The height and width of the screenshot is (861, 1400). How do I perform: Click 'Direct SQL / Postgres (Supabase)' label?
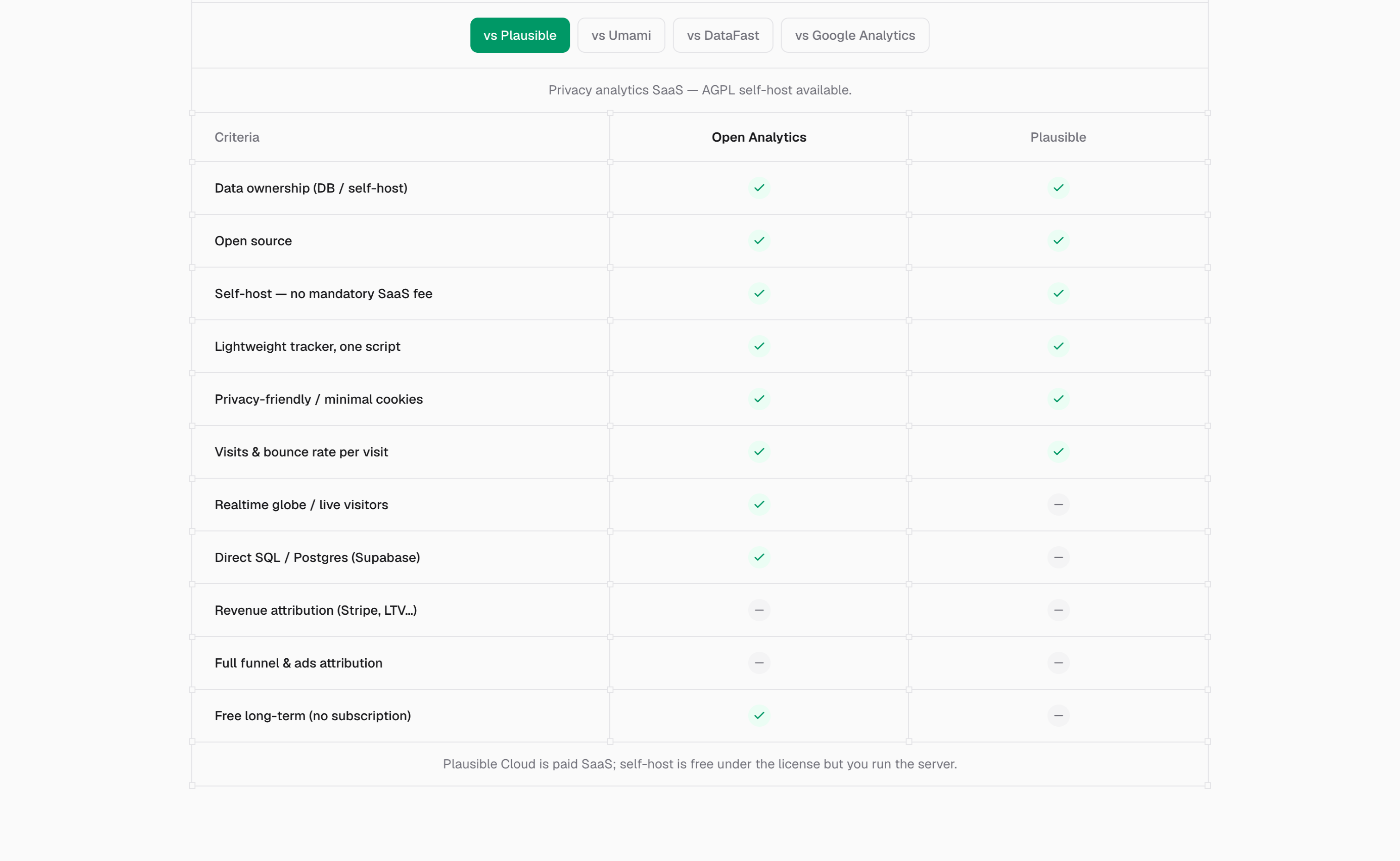(x=317, y=557)
